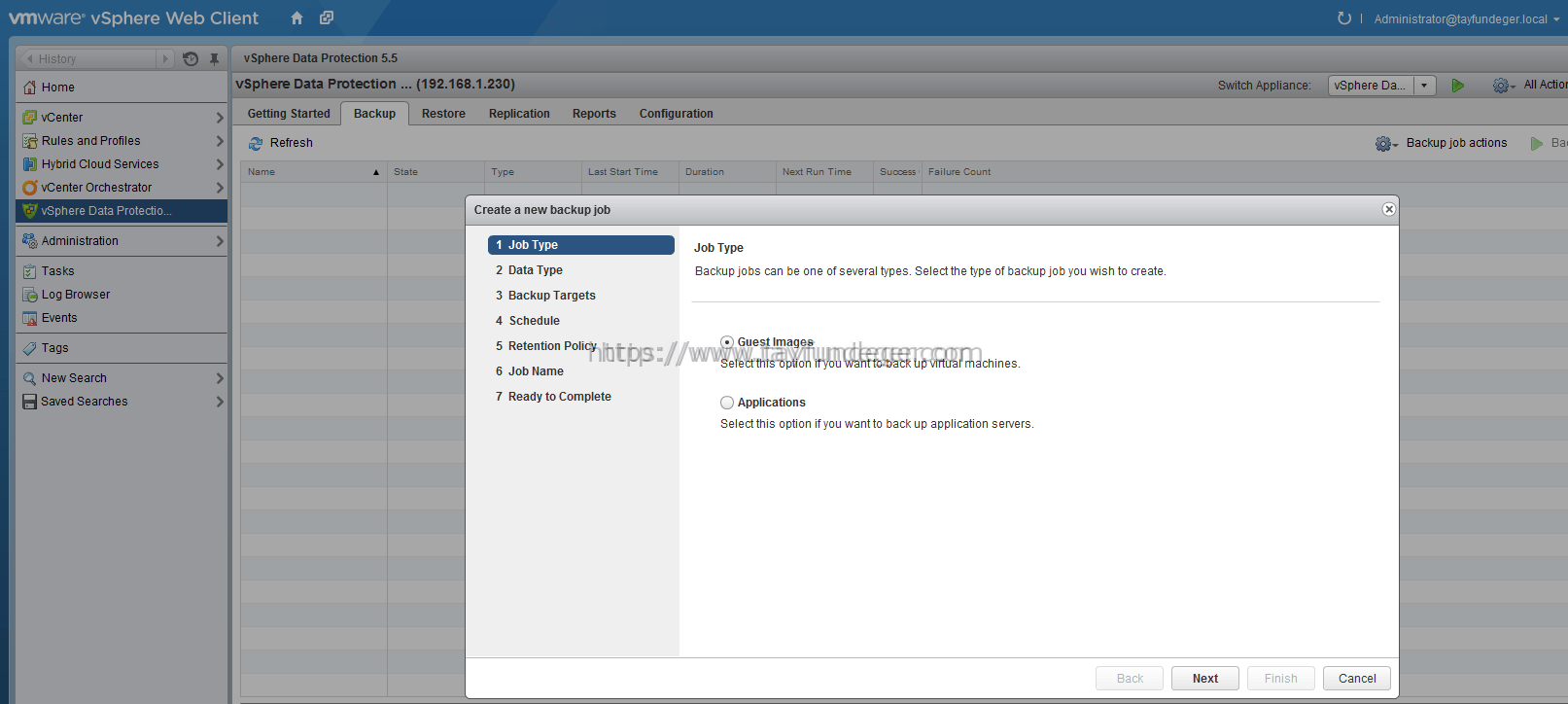The height and width of the screenshot is (704, 1568).
Task: Go to wizard step 3 Backup Targets
Action: click(581, 296)
